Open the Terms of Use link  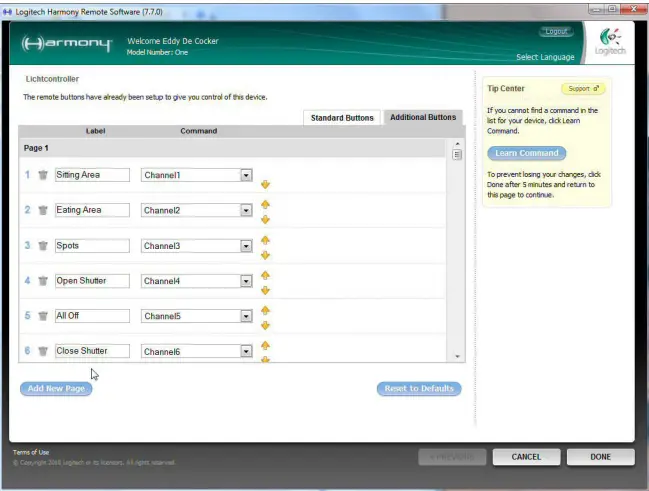click(31, 452)
